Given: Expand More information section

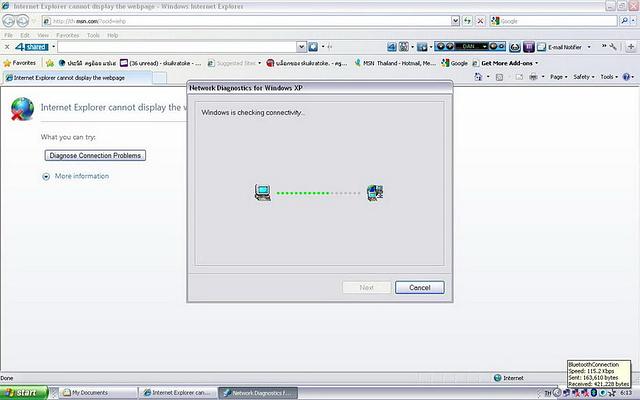Looking at the screenshot, I should [x=76, y=176].
